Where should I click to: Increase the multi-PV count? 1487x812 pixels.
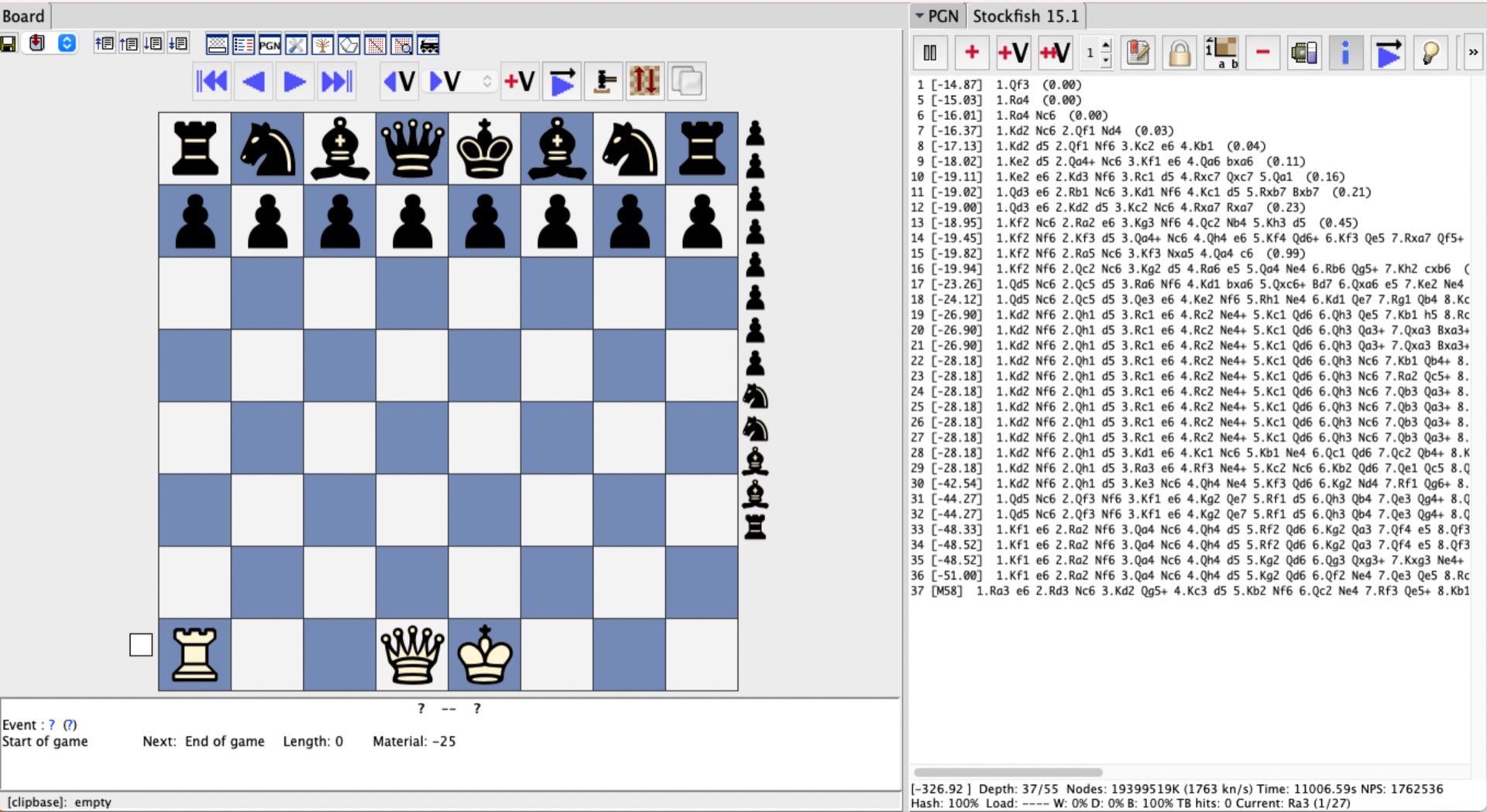point(1106,46)
